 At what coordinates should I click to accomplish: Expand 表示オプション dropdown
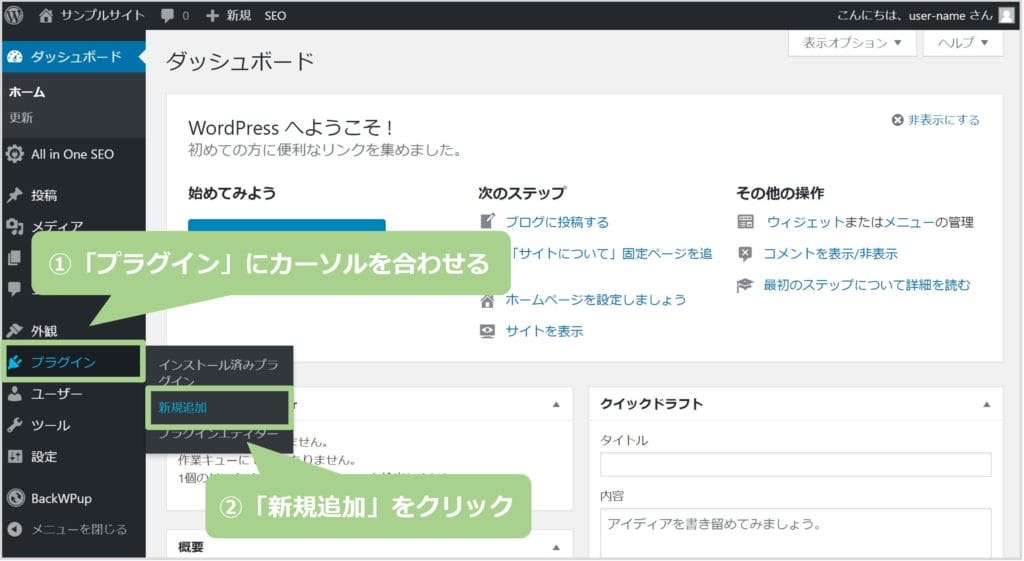(x=852, y=43)
